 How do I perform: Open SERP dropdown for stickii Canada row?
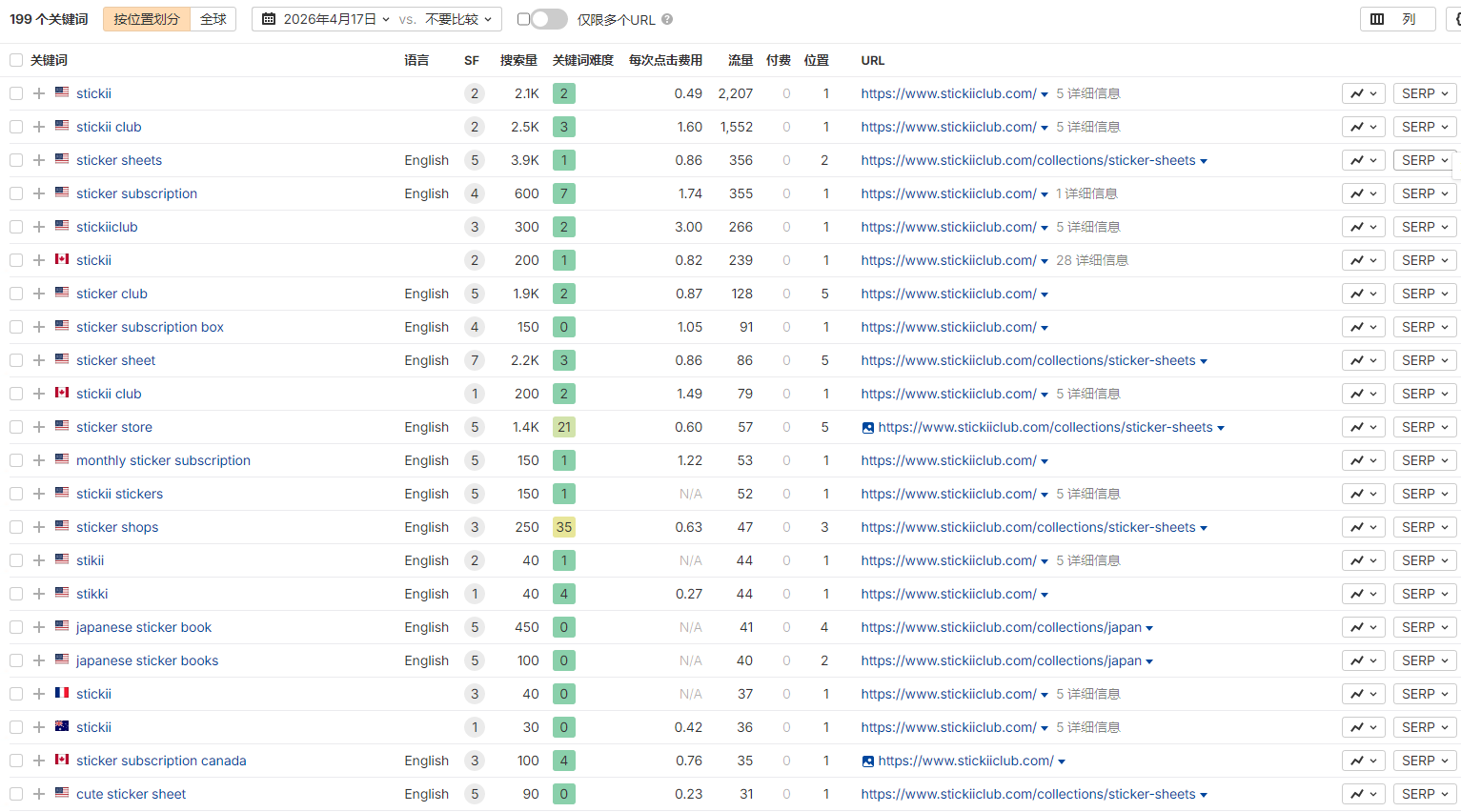click(x=1425, y=260)
